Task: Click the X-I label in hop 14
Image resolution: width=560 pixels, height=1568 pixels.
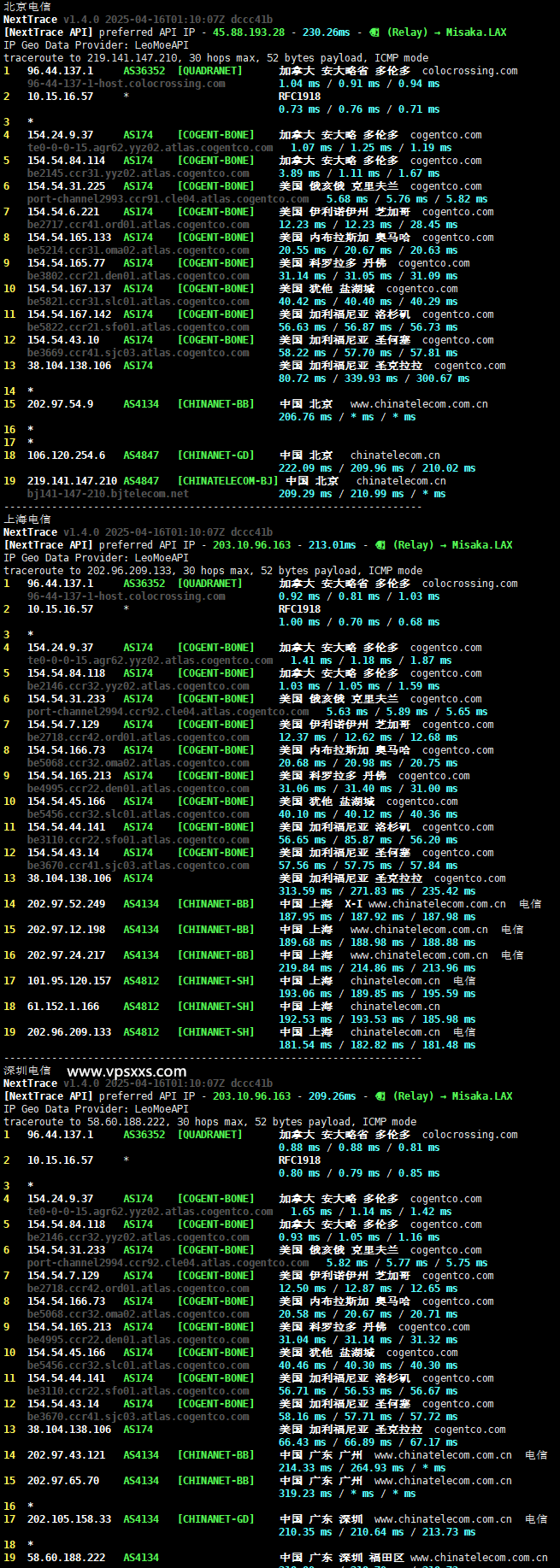Action: 353,903
